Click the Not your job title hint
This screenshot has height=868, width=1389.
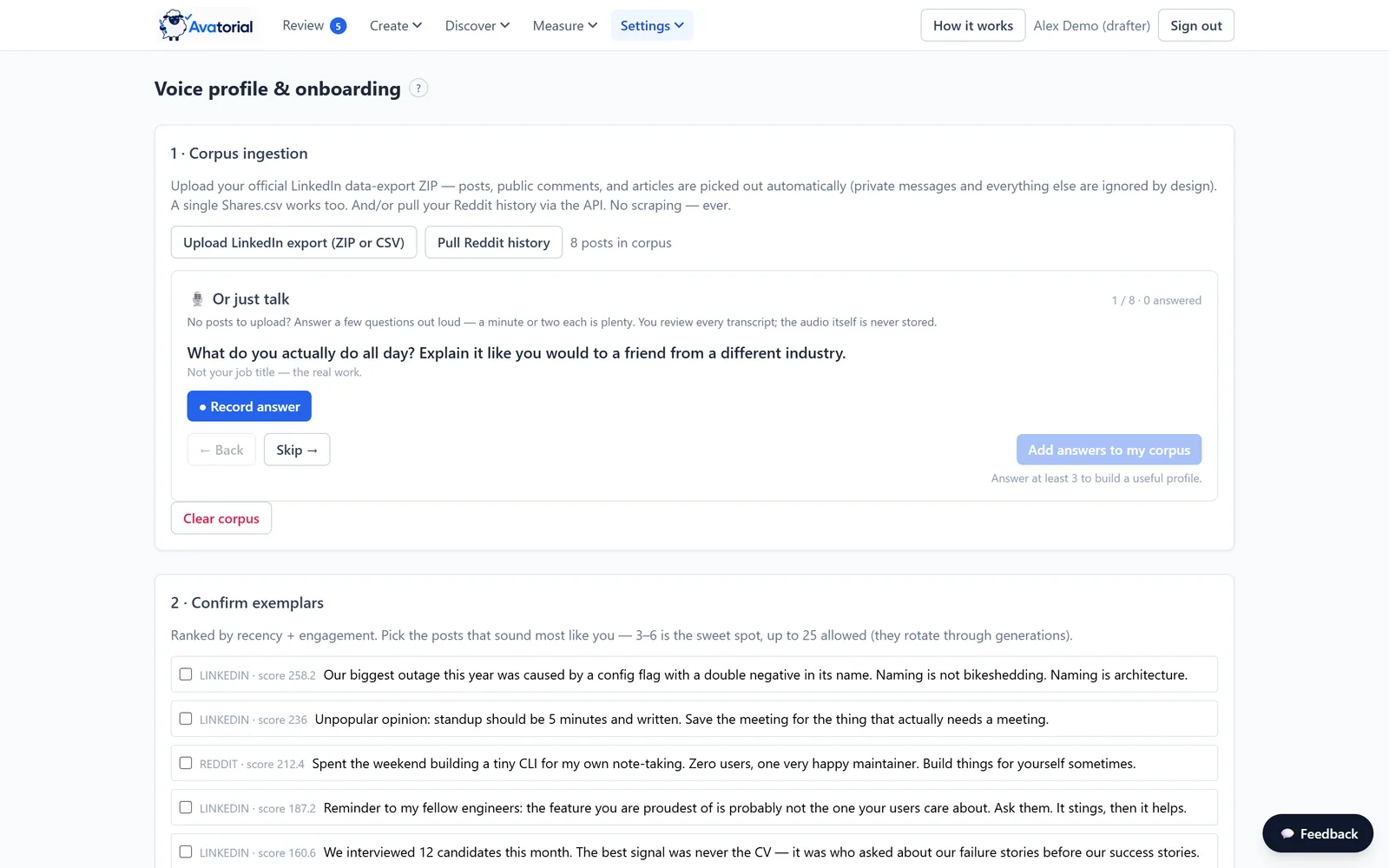coord(274,372)
